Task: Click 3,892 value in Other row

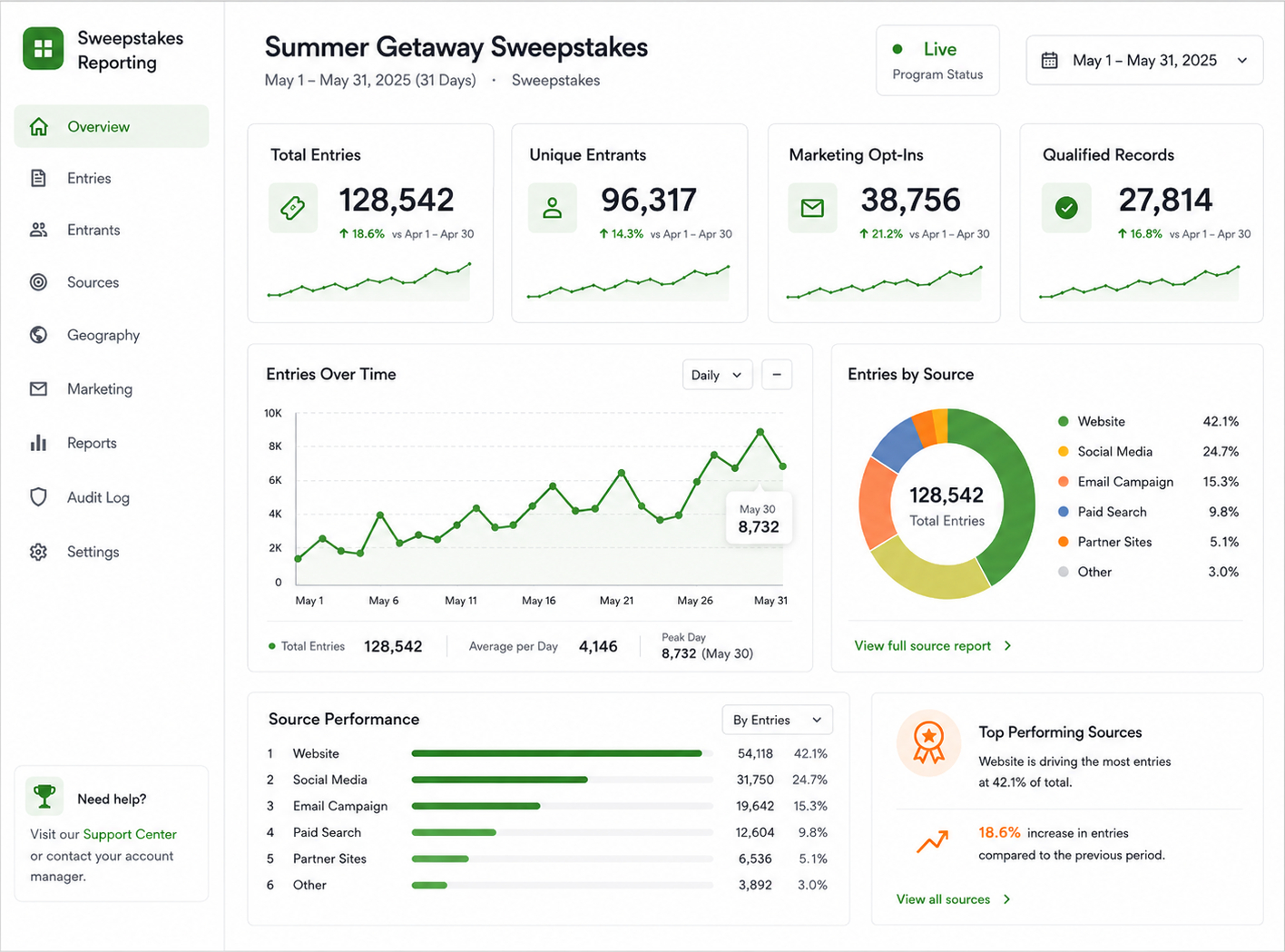Action: pyautogui.click(x=755, y=885)
